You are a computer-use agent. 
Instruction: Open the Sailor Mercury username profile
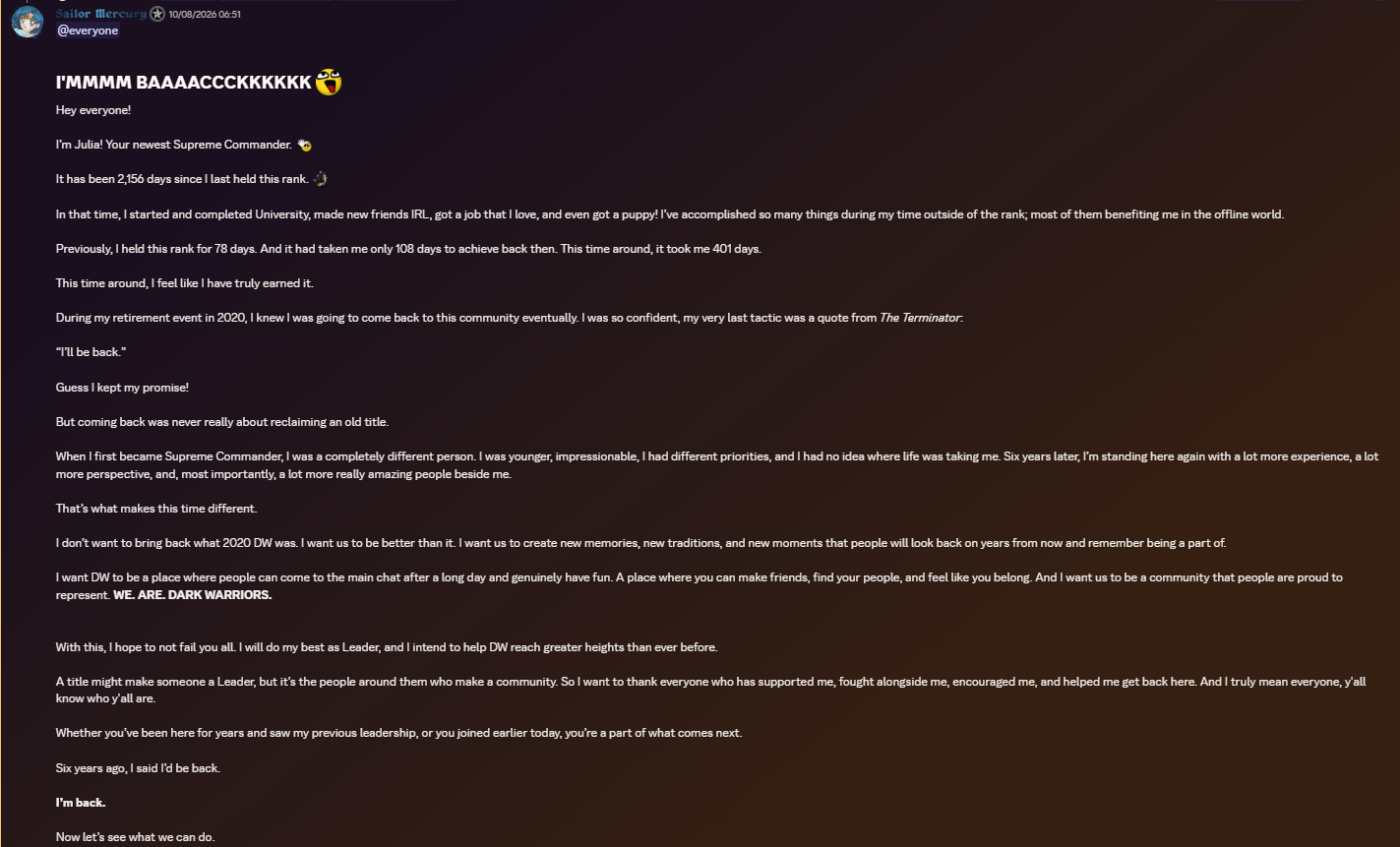pos(101,14)
